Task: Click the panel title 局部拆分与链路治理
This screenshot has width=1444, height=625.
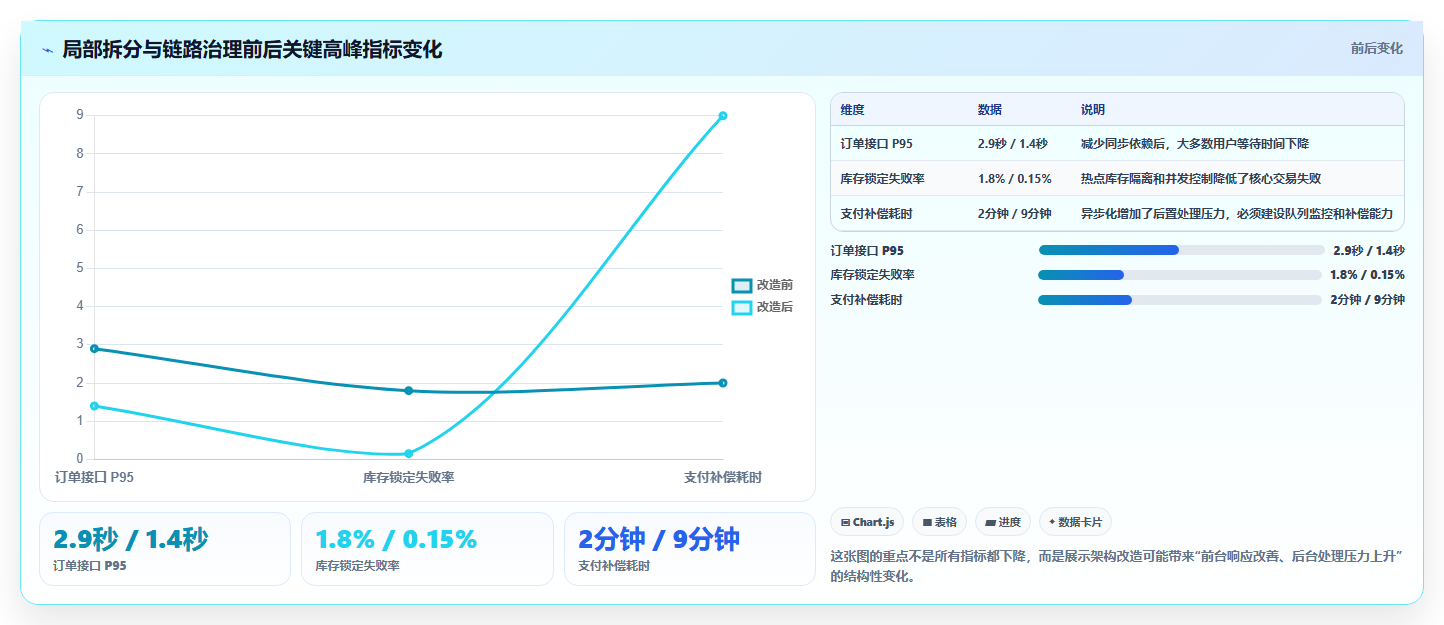Action: coord(252,50)
